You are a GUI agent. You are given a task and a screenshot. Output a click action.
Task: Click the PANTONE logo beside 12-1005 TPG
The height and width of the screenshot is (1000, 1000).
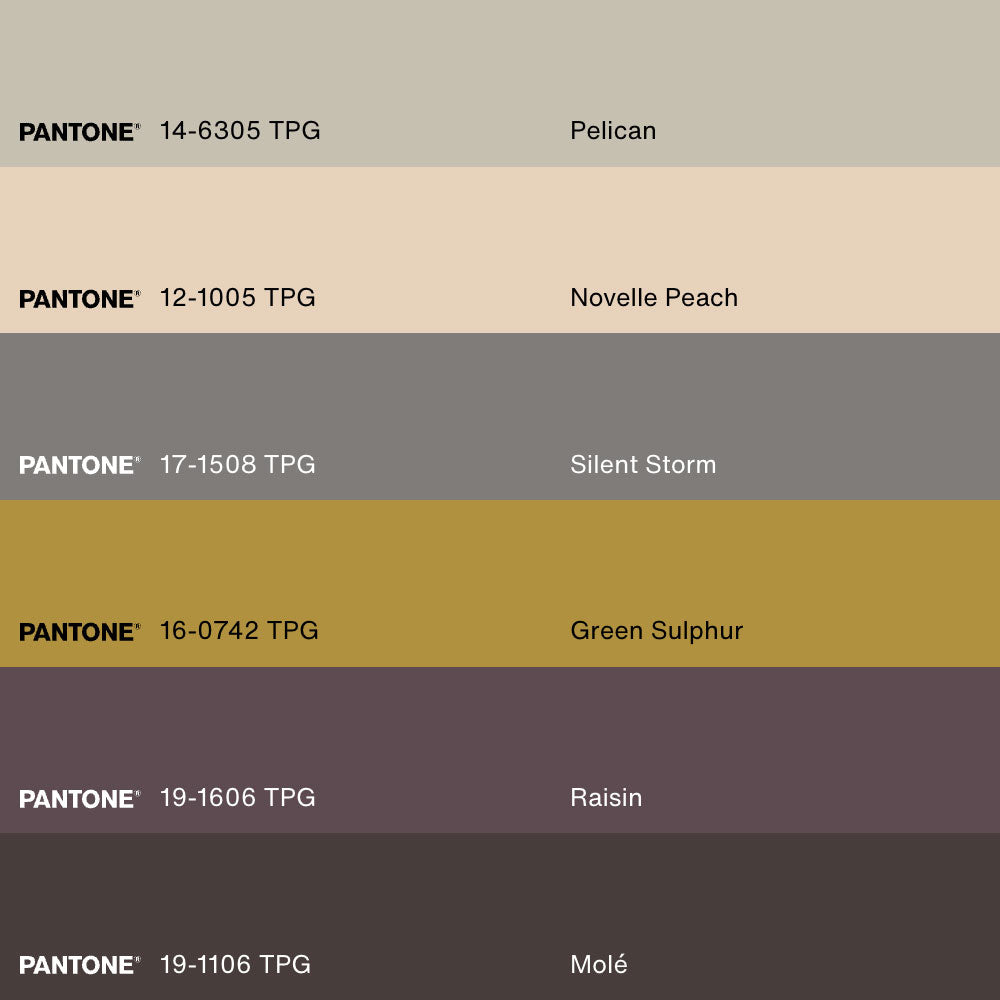79,299
